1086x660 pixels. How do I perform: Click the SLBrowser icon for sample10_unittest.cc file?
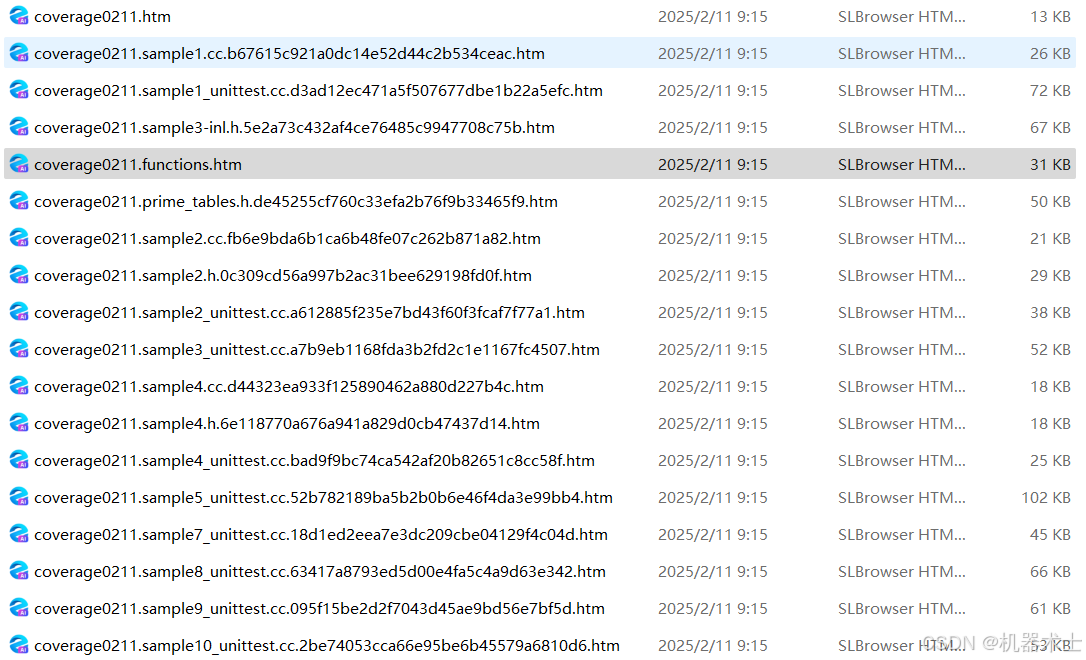pos(18,645)
